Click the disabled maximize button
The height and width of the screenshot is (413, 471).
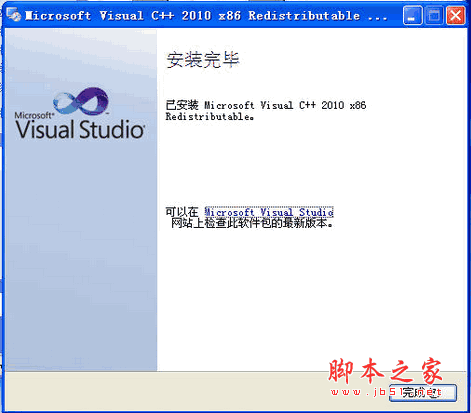click(x=434, y=15)
